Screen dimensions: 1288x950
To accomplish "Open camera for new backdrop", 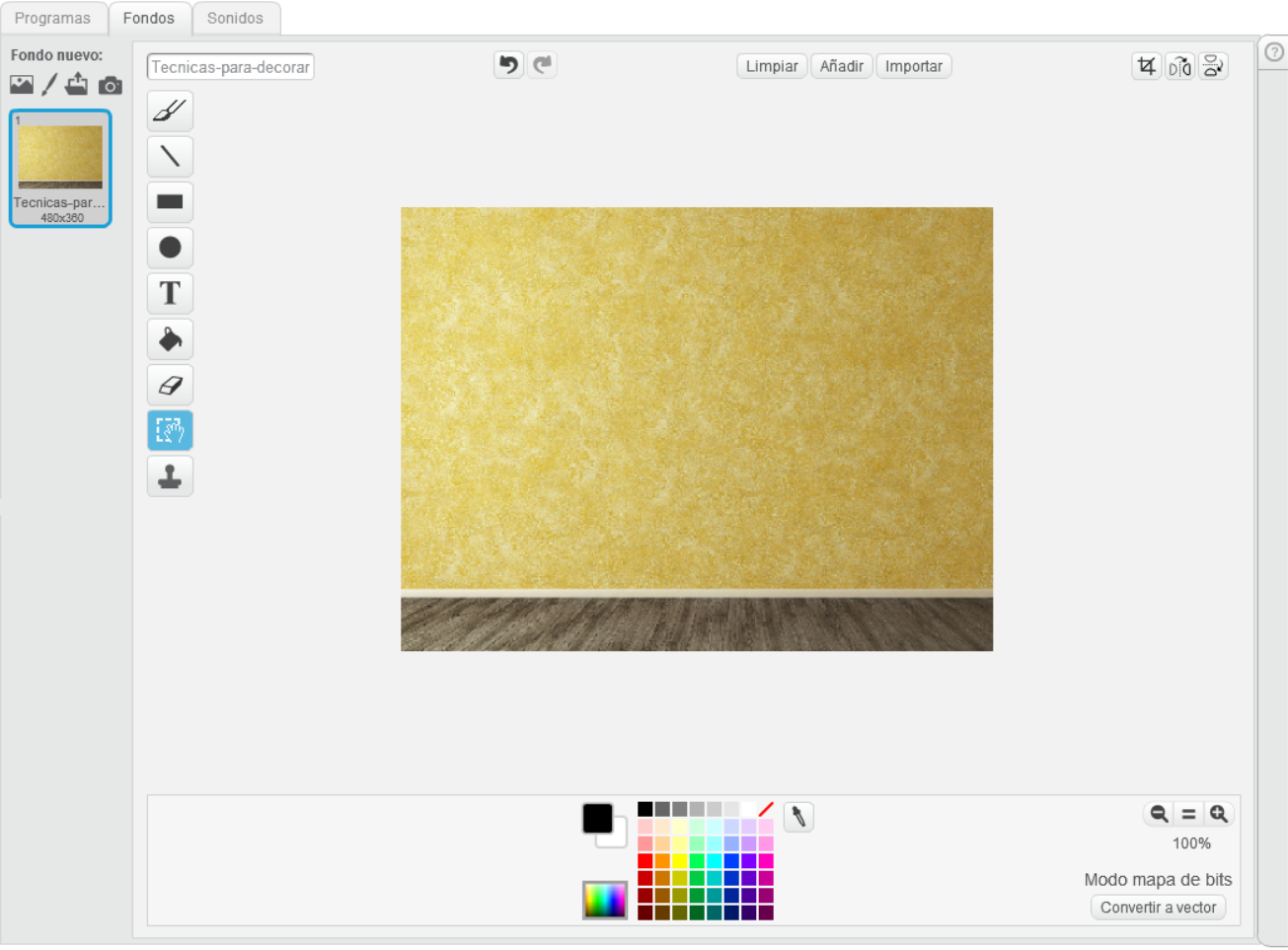I will [x=111, y=86].
